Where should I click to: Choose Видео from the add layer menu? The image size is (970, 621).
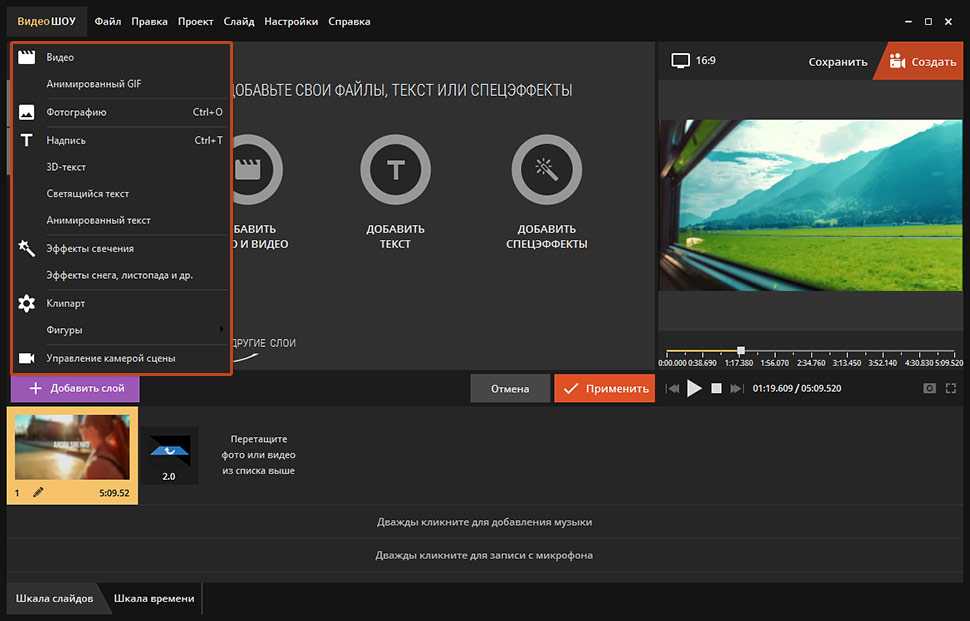point(60,57)
